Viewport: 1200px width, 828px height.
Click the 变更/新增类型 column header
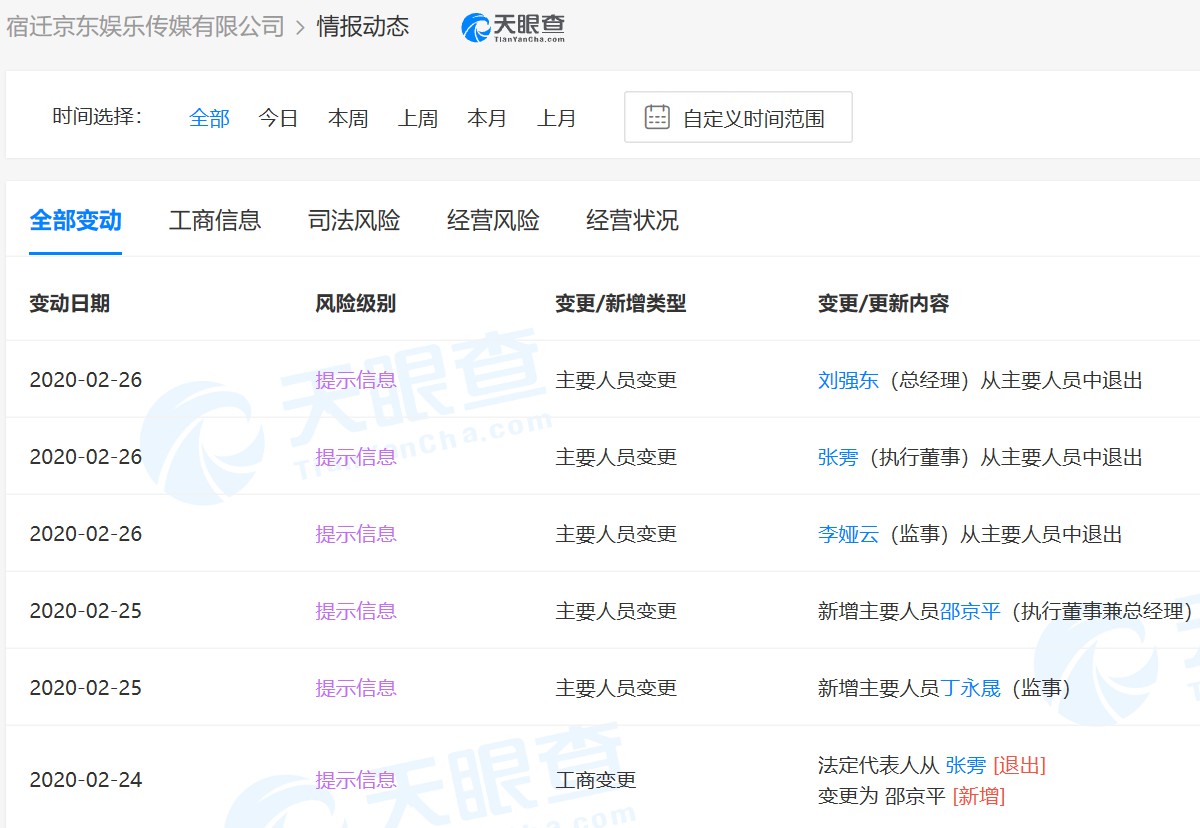tap(621, 304)
